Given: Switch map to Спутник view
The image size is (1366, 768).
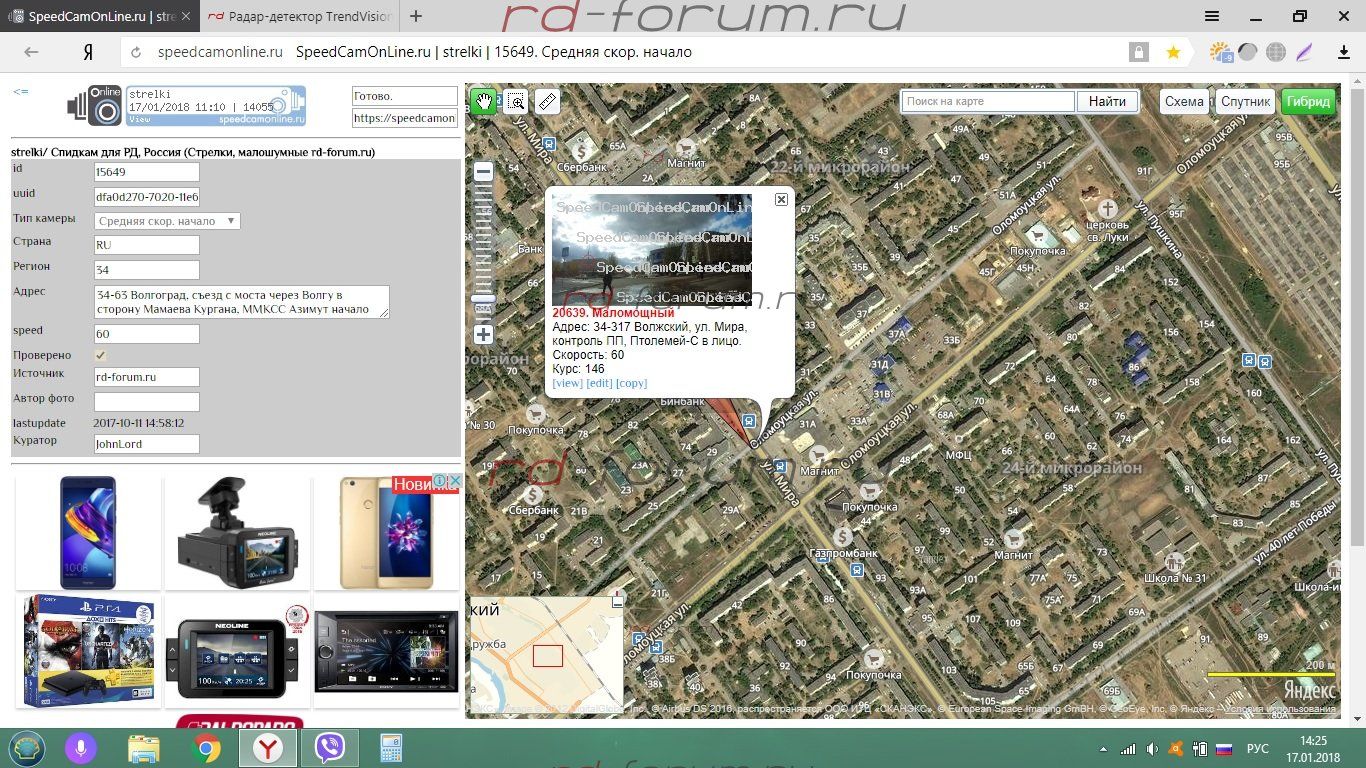Looking at the screenshot, I should pos(1246,101).
